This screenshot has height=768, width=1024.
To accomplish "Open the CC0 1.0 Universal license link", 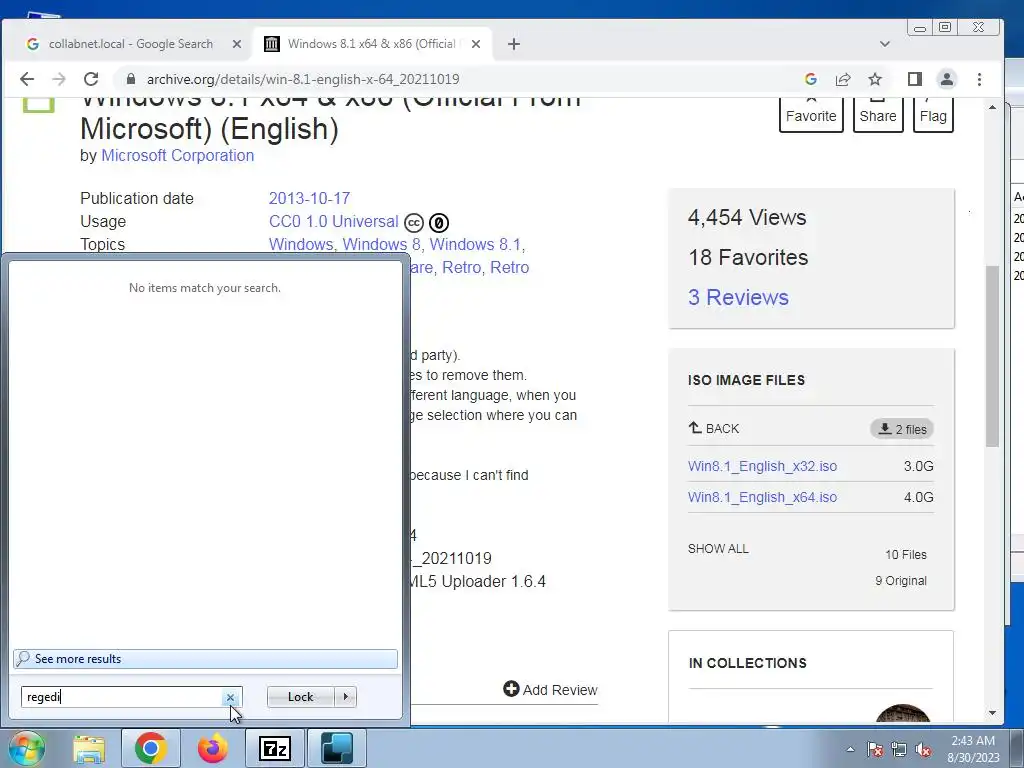I will coord(334,221).
